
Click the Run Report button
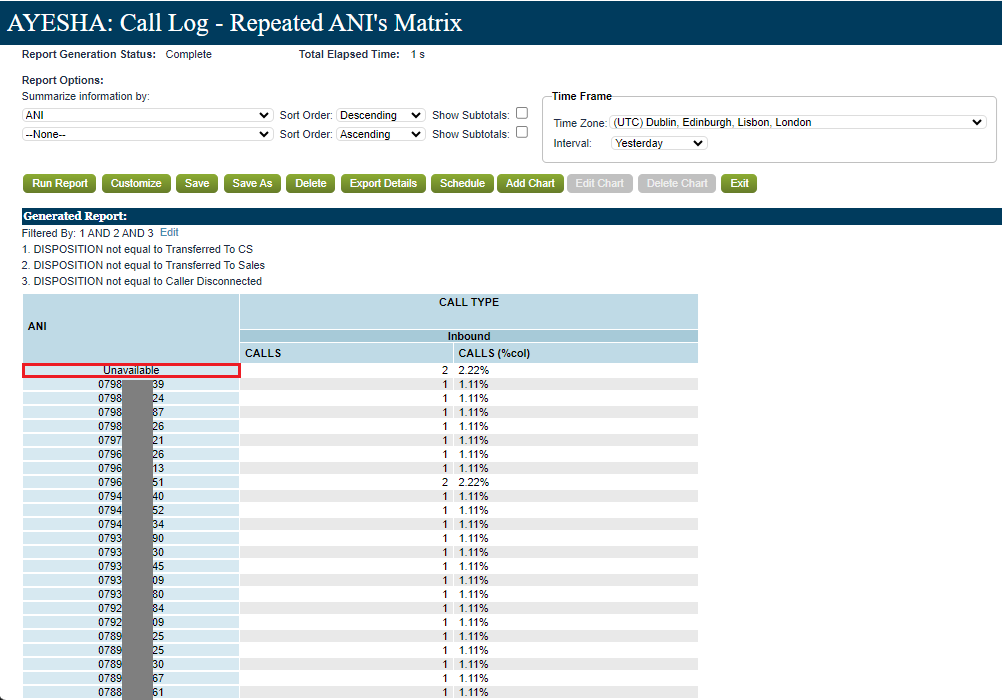[59, 183]
